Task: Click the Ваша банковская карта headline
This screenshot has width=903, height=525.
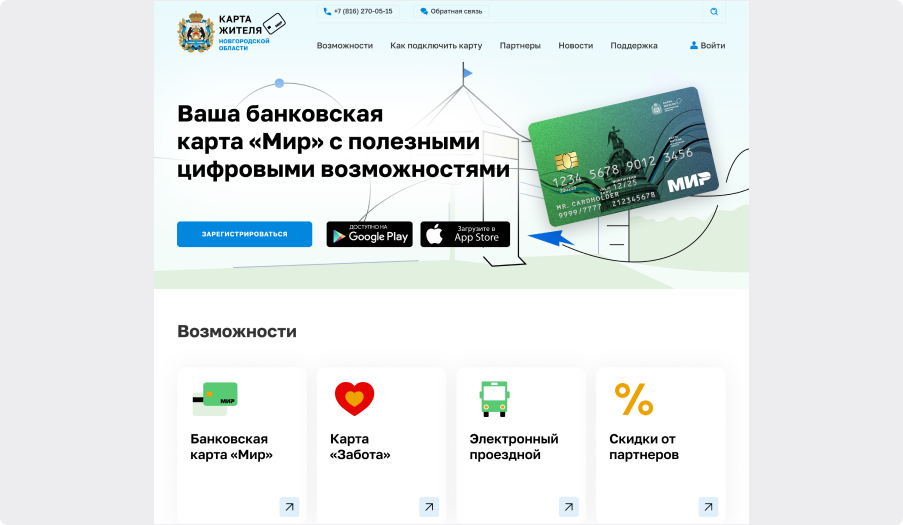Action: tap(343, 142)
